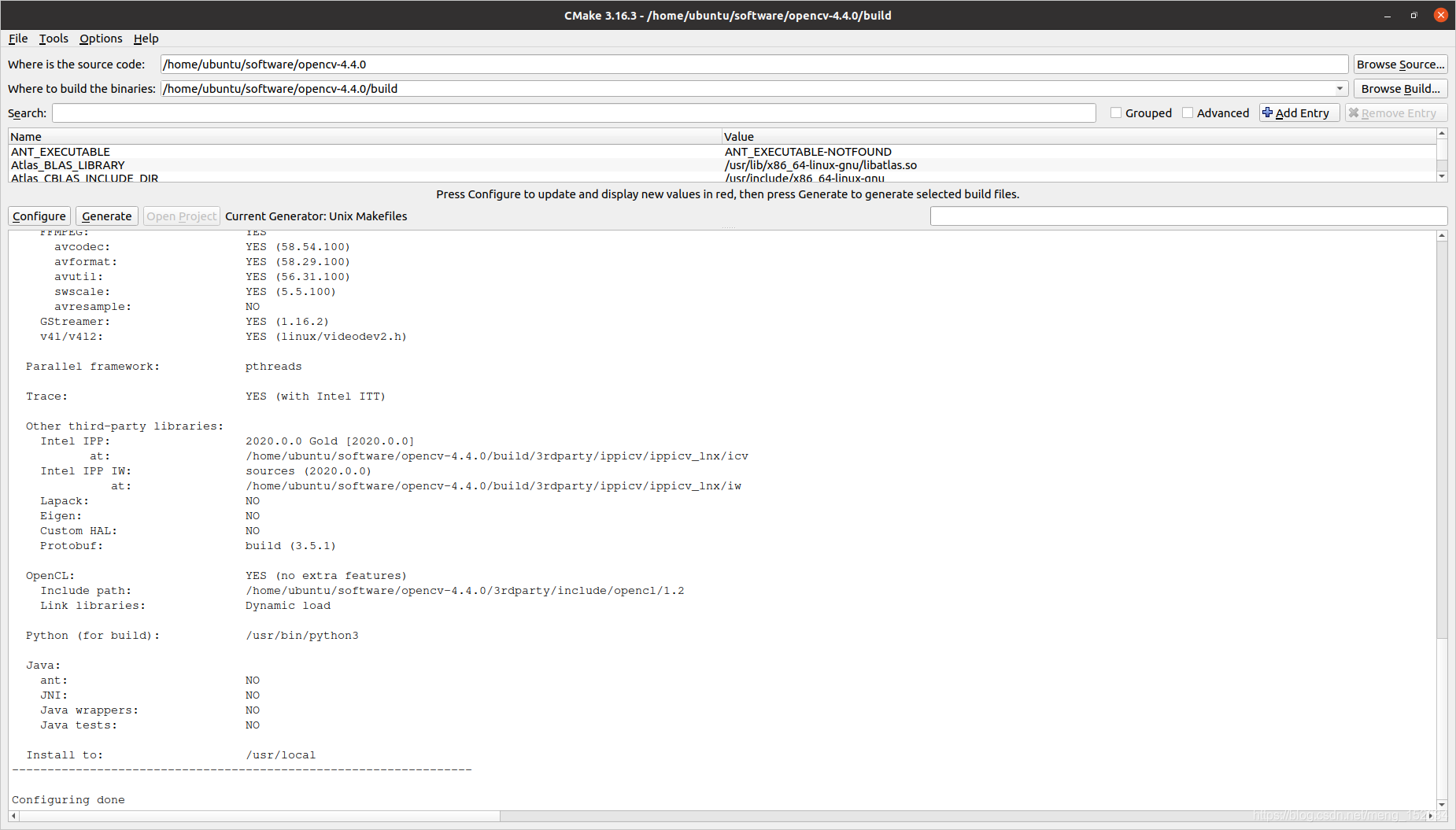1456x830 pixels.
Task: Click the ANT_EXECUTABLE-NOTFOUND value cell
Action: tap(808, 152)
